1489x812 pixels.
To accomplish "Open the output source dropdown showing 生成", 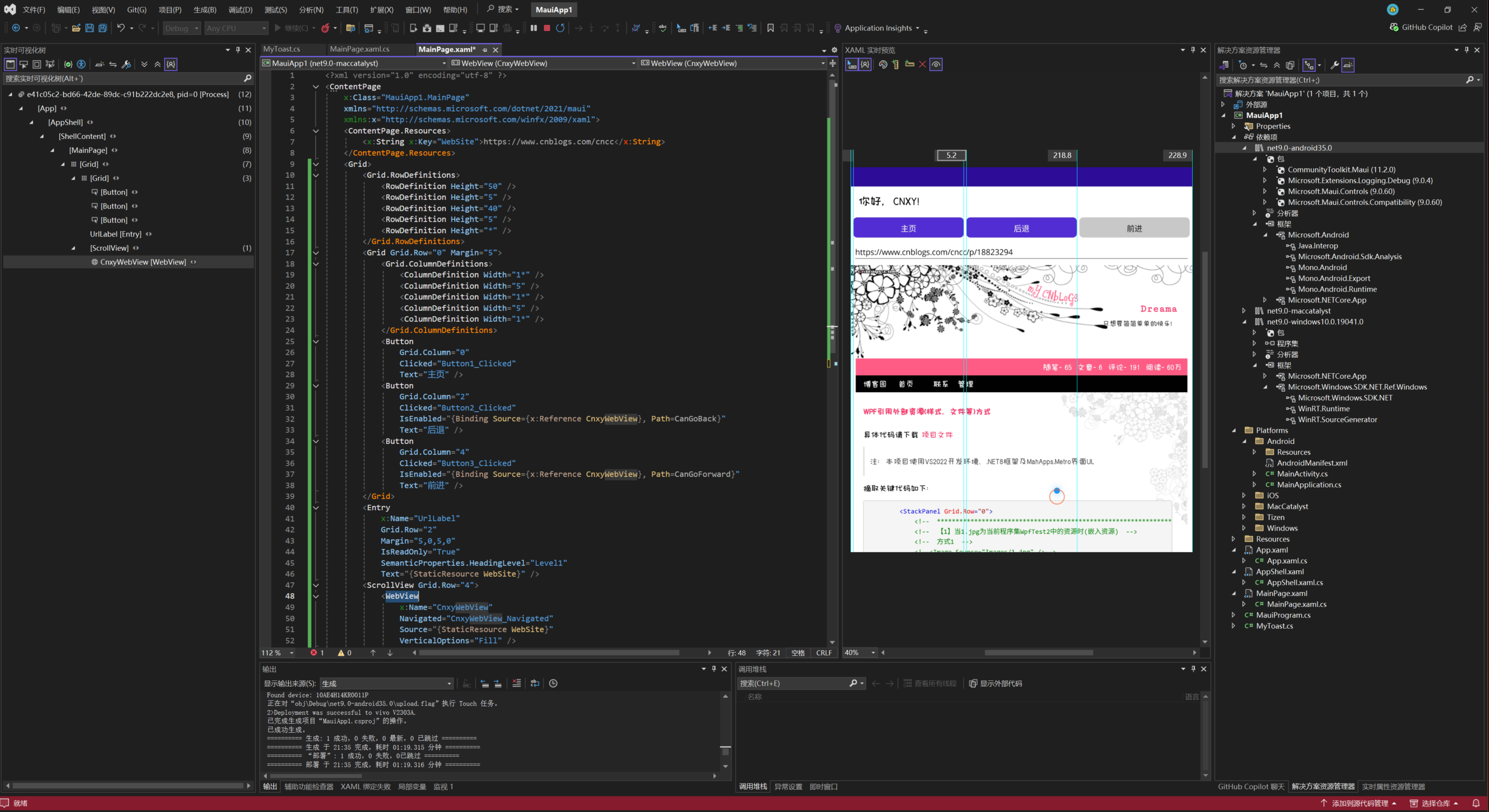I will point(387,683).
